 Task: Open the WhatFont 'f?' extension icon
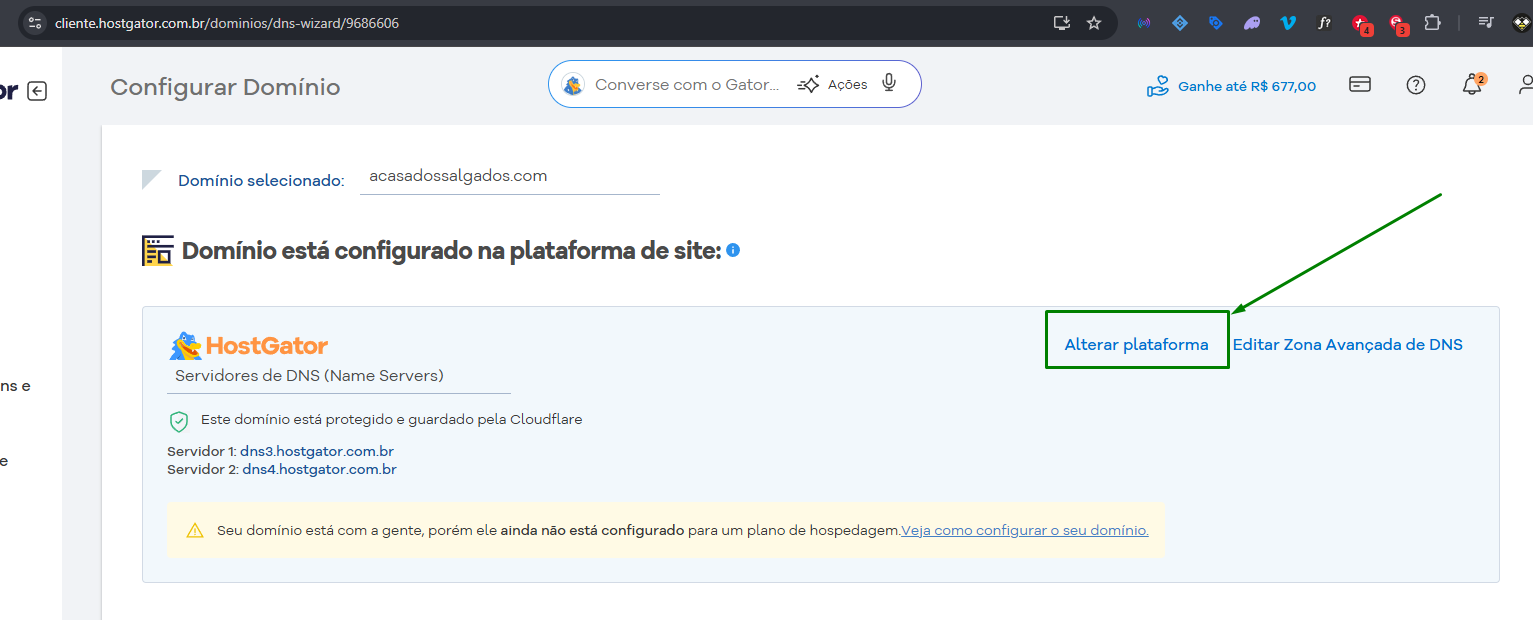tap(1324, 22)
